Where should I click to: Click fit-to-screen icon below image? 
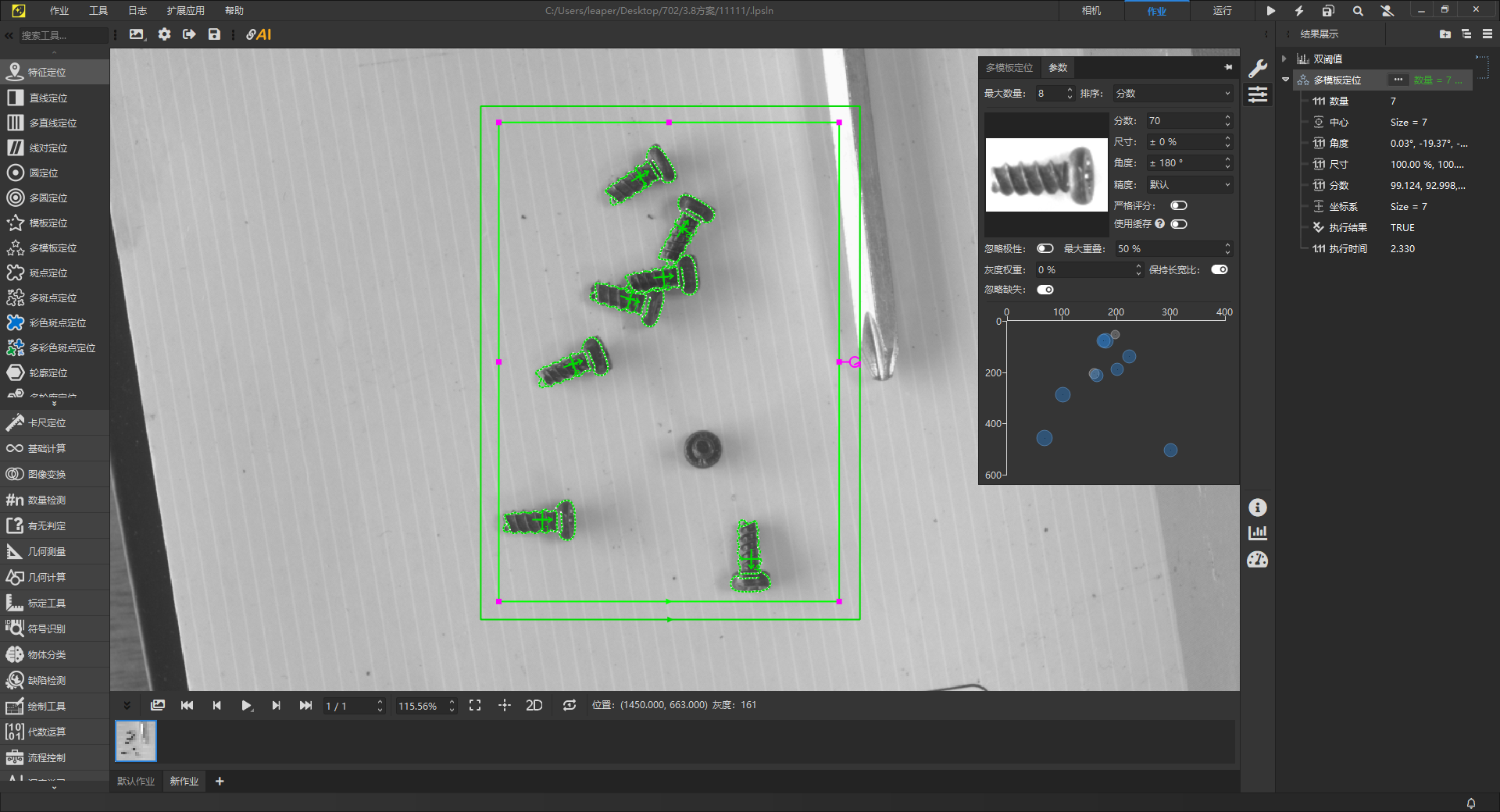(x=475, y=705)
